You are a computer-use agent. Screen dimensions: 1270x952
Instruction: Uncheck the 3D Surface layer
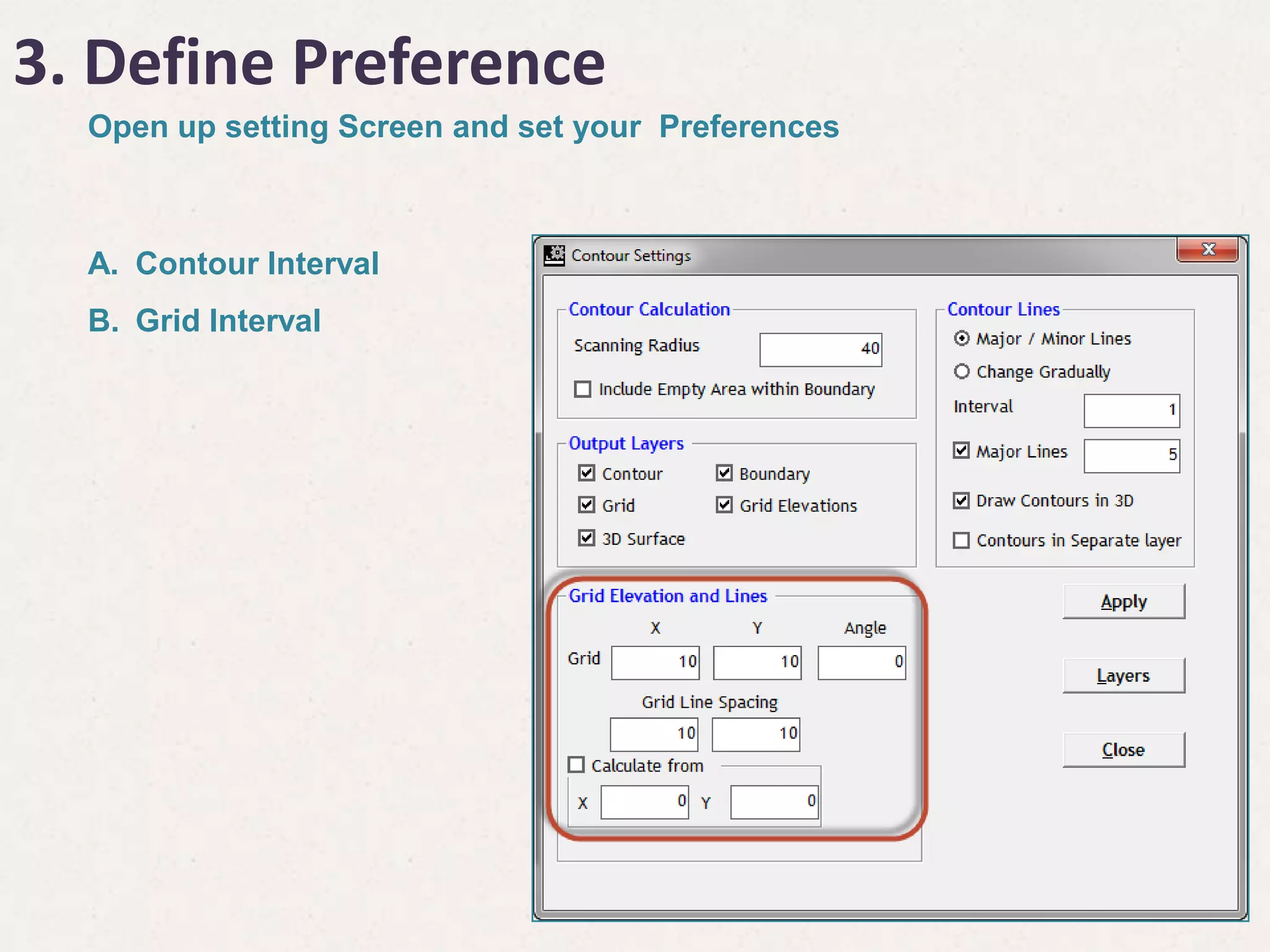point(587,538)
